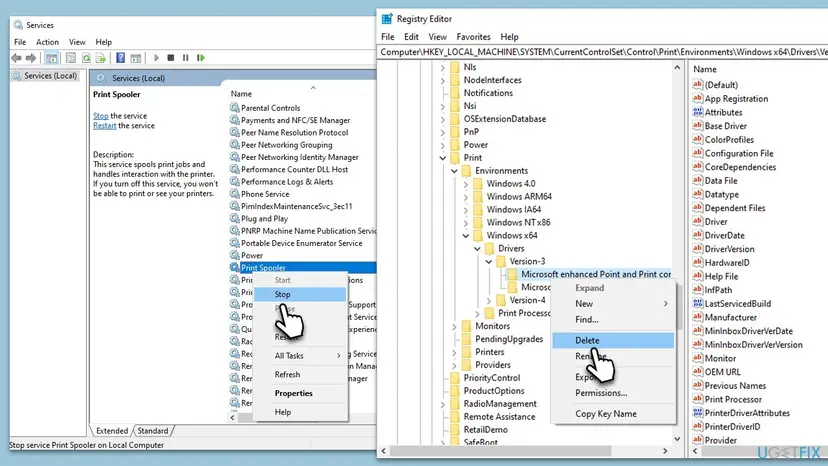Collapse the Windows x64 registry key

tap(466, 236)
